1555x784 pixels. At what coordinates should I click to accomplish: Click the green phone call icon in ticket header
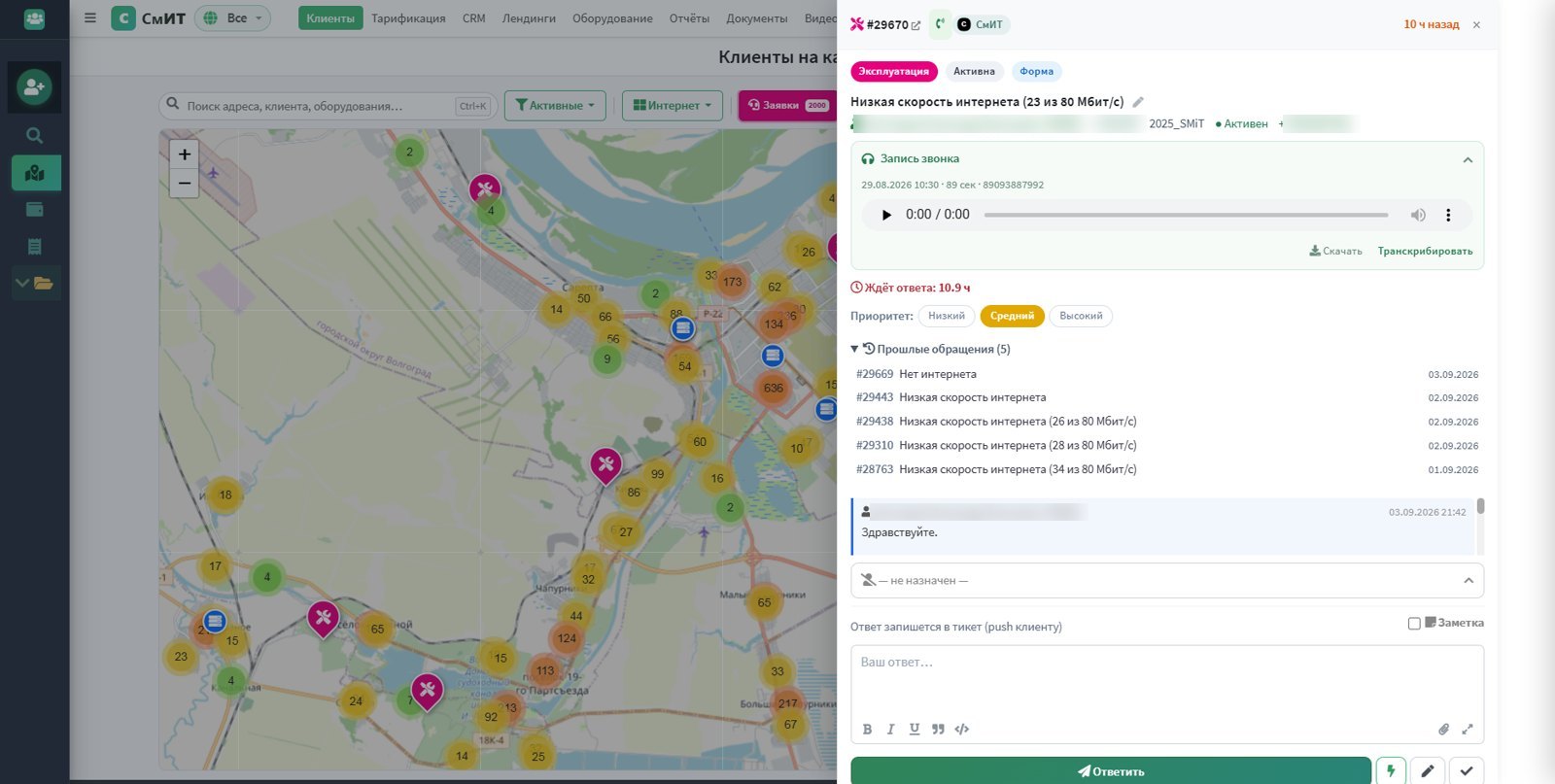coord(940,24)
